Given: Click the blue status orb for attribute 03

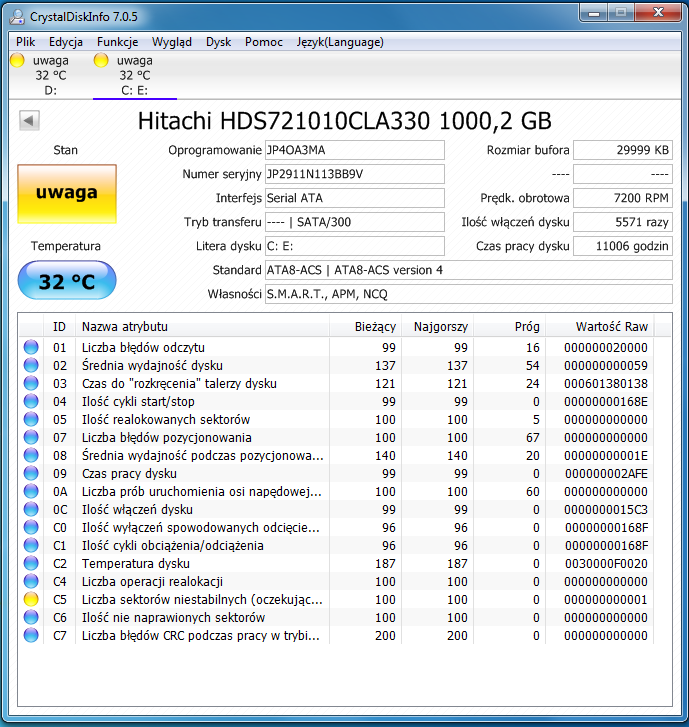Looking at the screenshot, I should tap(31, 383).
